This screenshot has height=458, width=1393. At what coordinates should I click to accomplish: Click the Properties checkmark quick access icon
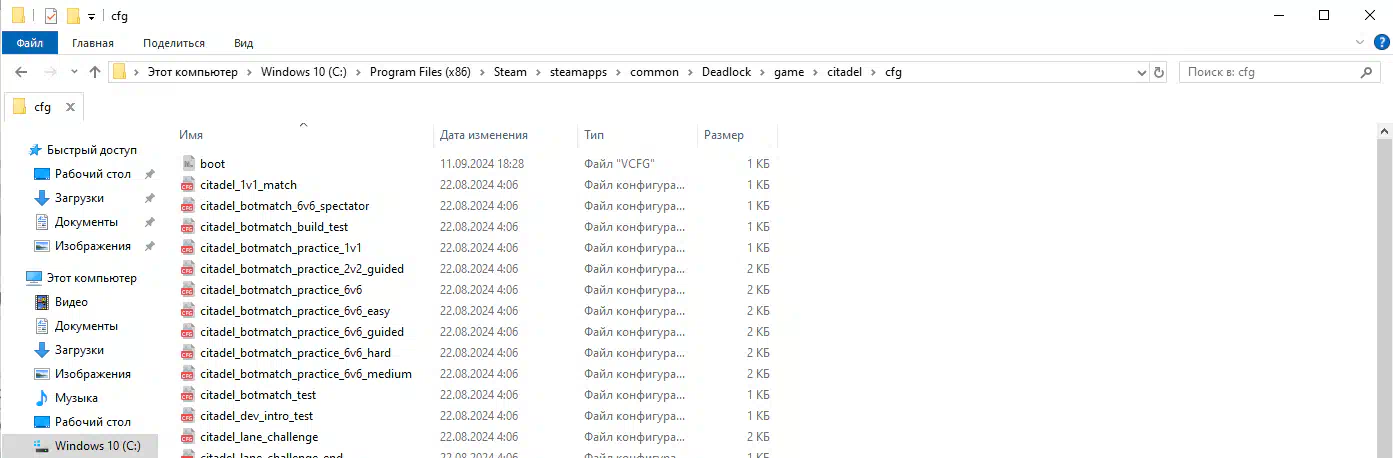pyautogui.click(x=50, y=15)
